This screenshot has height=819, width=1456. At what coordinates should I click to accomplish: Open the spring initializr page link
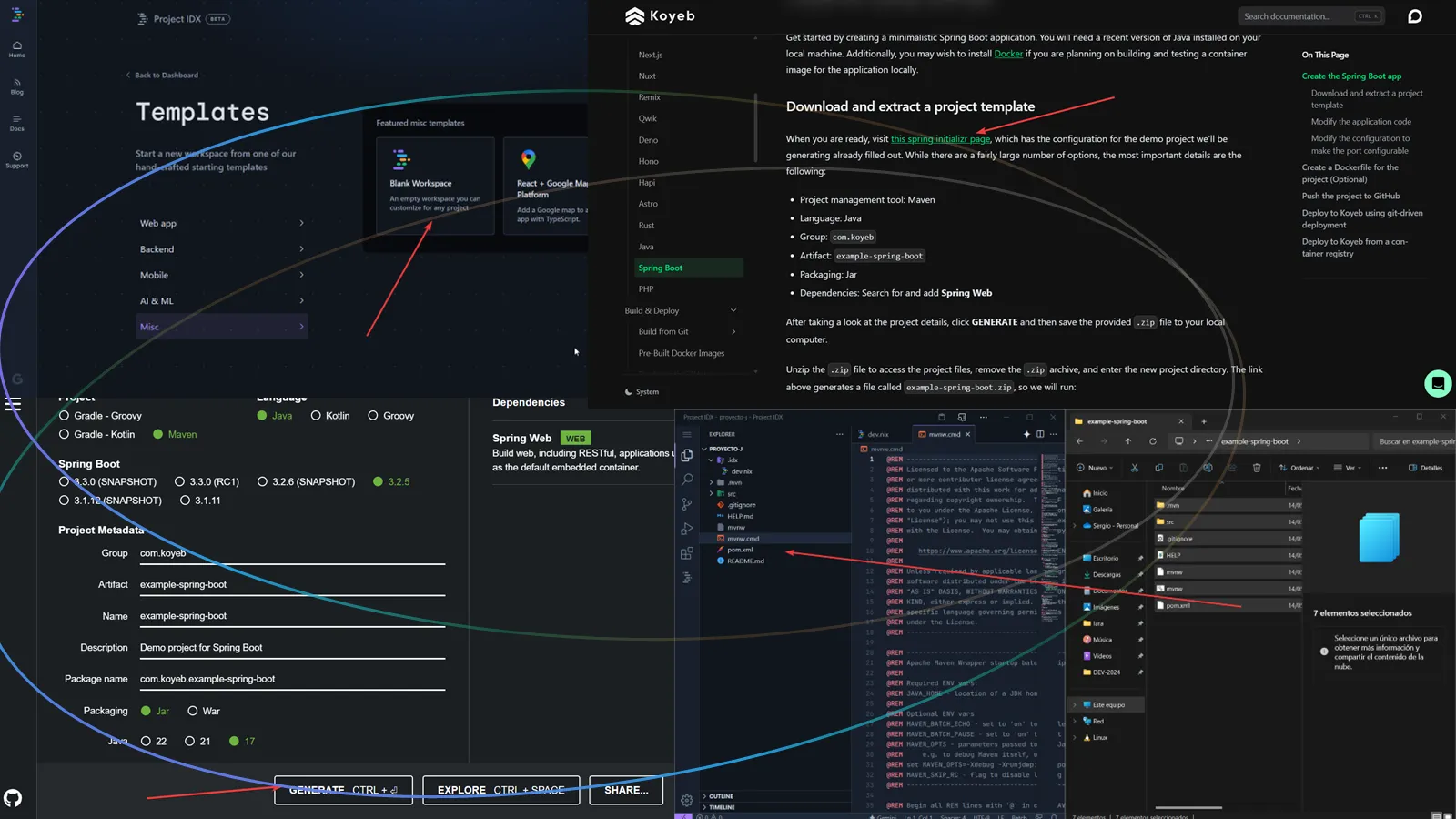click(x=940, y=139)
